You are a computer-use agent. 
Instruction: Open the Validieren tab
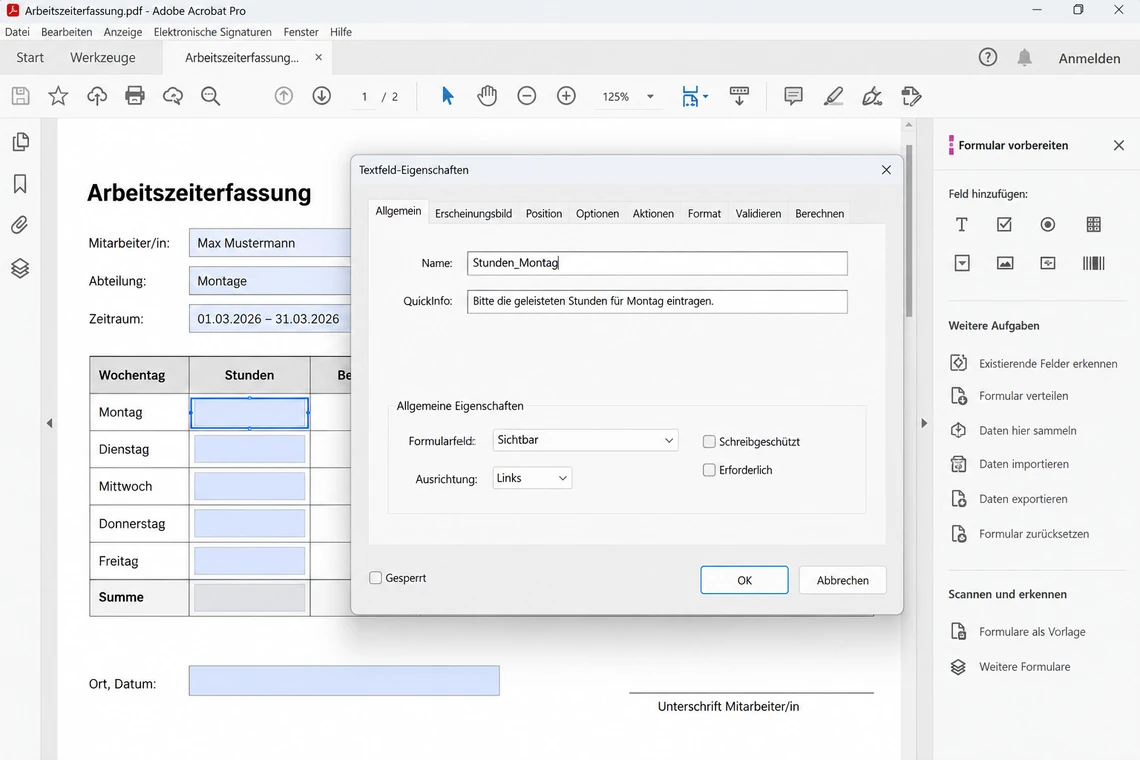click(x=758, y=213)
